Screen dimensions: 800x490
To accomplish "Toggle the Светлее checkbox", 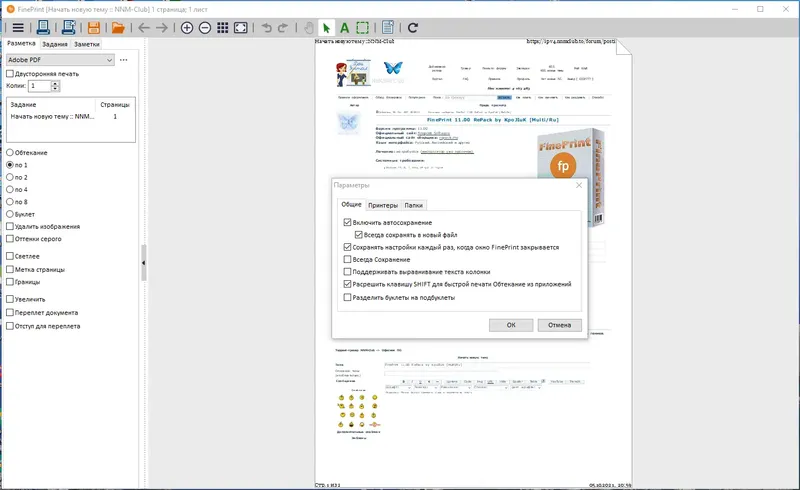I will 10,256.
